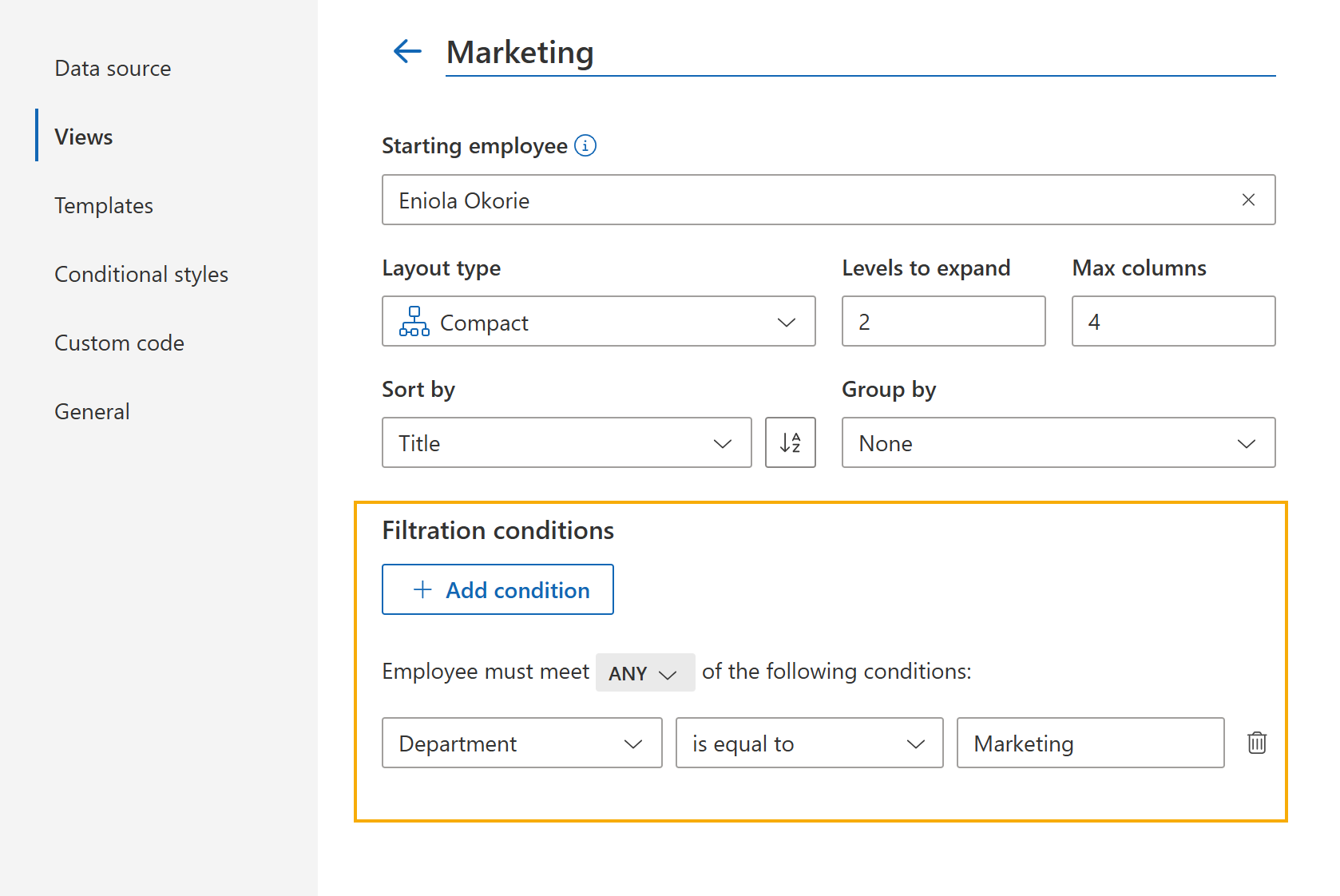Open the Department field dropdown
1340x896 pixels.
(x=522, y=743)
